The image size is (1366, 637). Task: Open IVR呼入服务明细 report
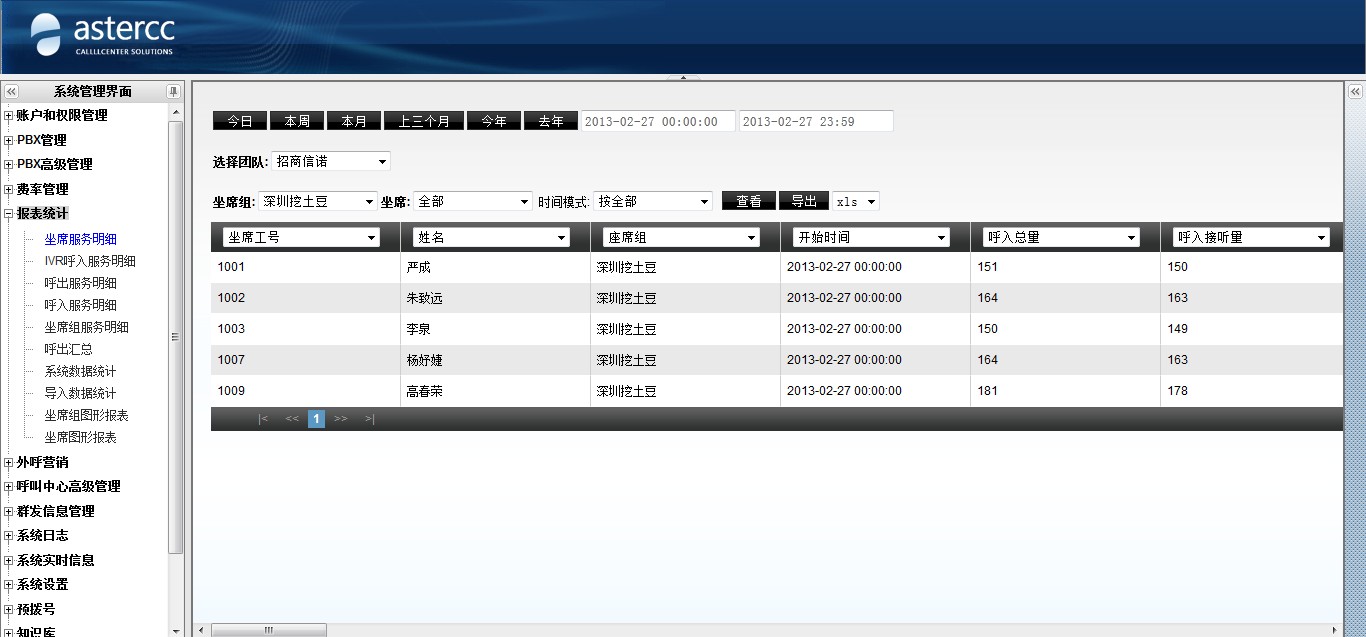click(x=90, y=261)
